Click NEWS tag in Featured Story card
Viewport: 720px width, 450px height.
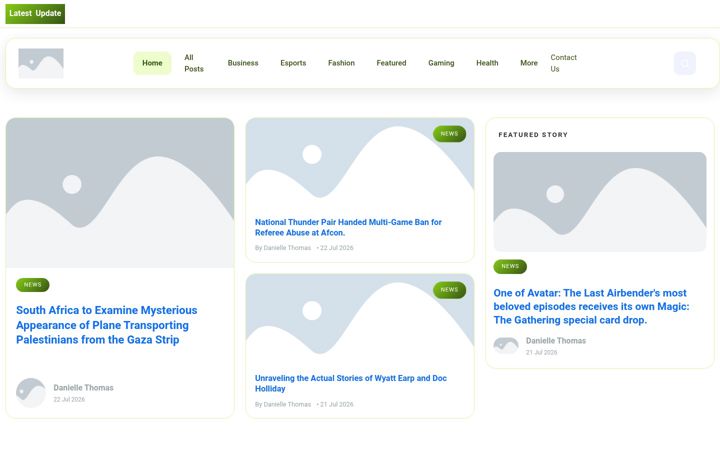coord(510,266)
